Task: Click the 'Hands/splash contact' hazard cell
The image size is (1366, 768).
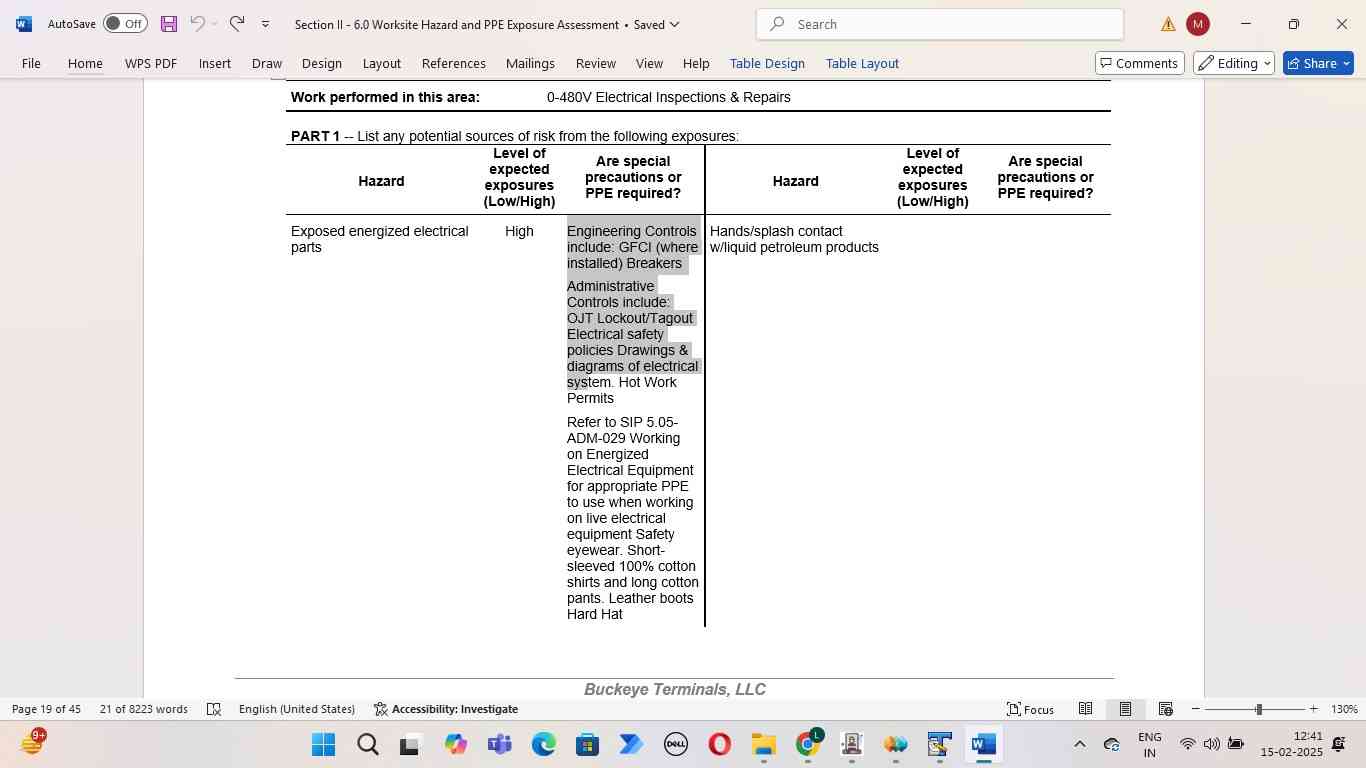Action: tap(794, 239)
